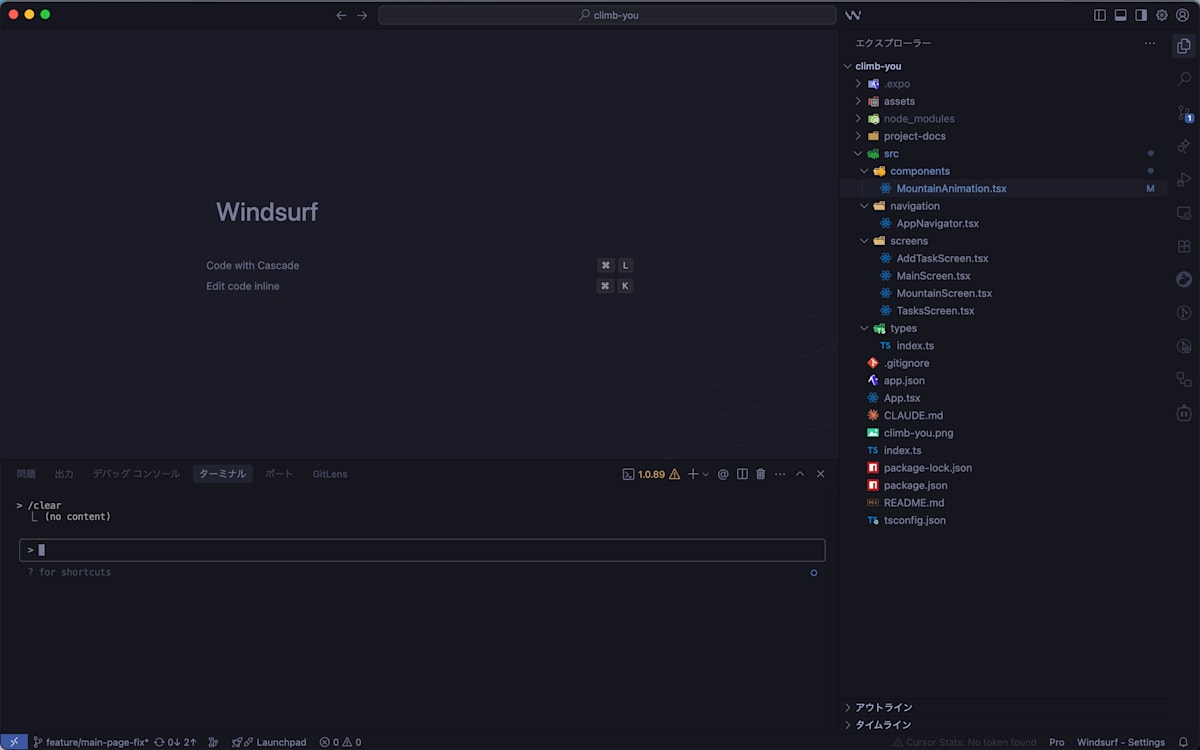The width and height of the screenshot is (1200, 750).
Task: Click Windsurf - Settings in status bar
Action: click(1121, 742)
